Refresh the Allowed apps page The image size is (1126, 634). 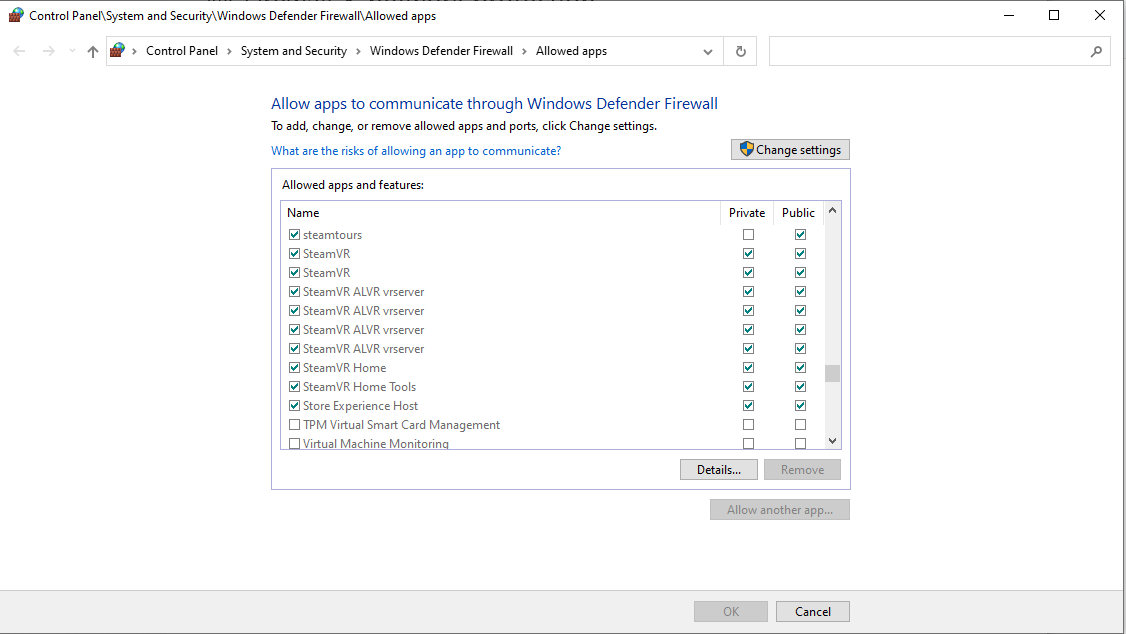(x=740, y=52)
